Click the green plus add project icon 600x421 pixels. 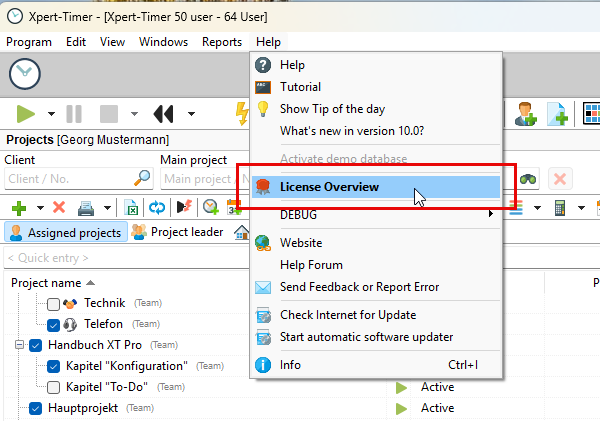pos(18,208)
